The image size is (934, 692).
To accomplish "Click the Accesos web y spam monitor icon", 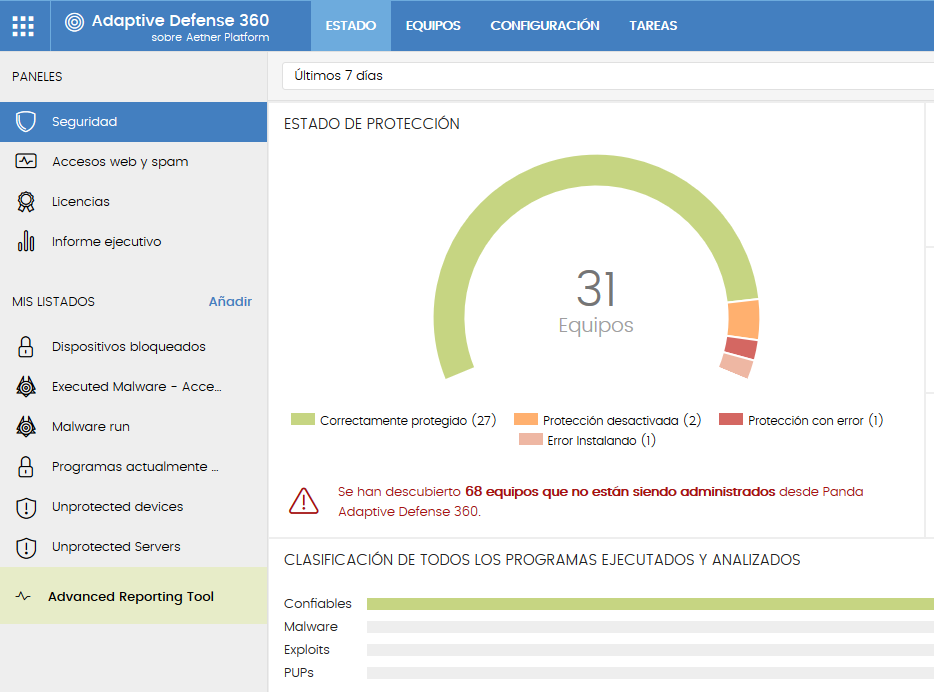I will [26, 161].
